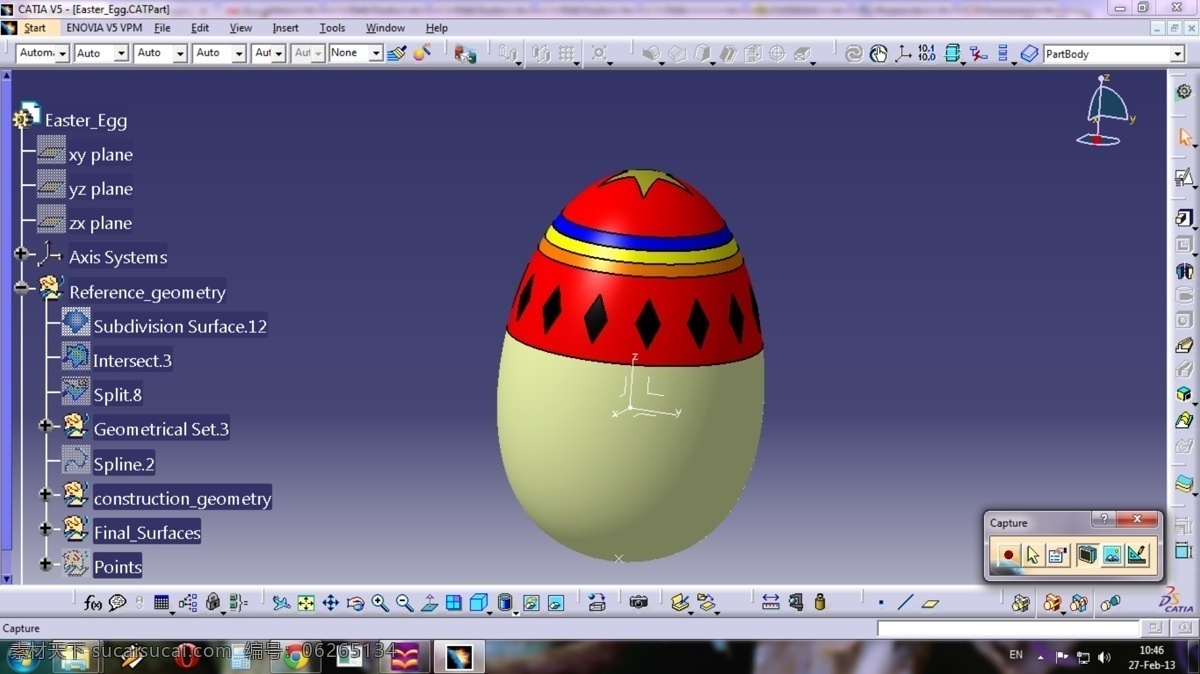Click the Formula f(x) icon

[93, 602]
